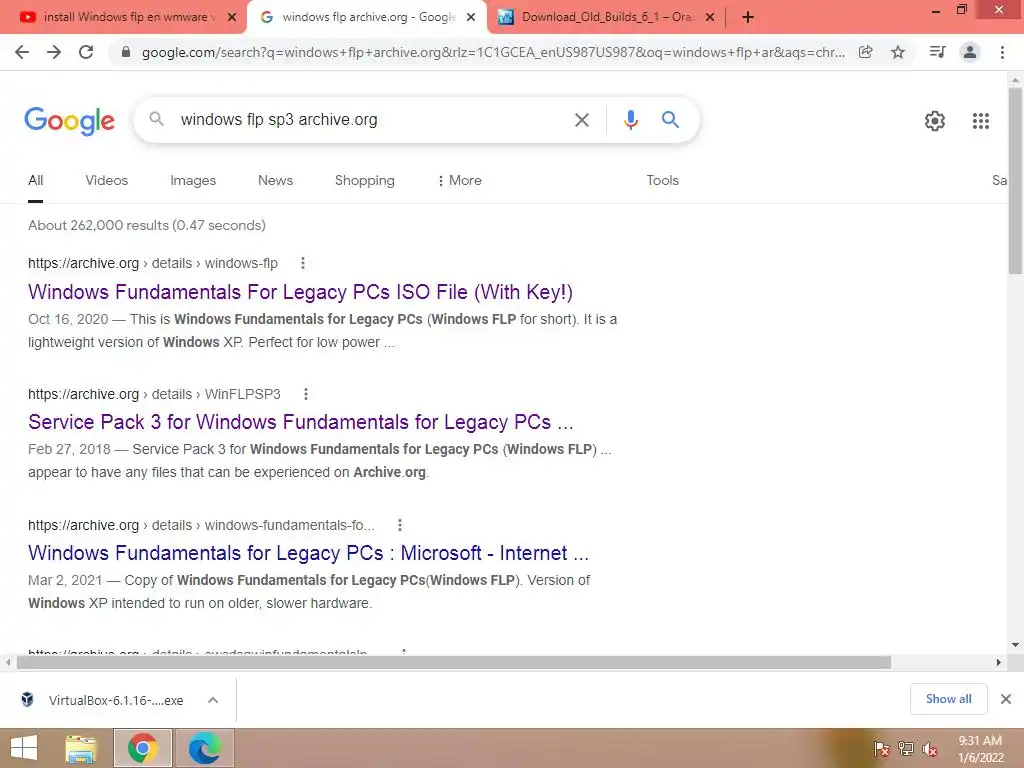This screenshot has width=1024, height=768.
Task: Open Google search settings gear
Action: coord(935,121)
